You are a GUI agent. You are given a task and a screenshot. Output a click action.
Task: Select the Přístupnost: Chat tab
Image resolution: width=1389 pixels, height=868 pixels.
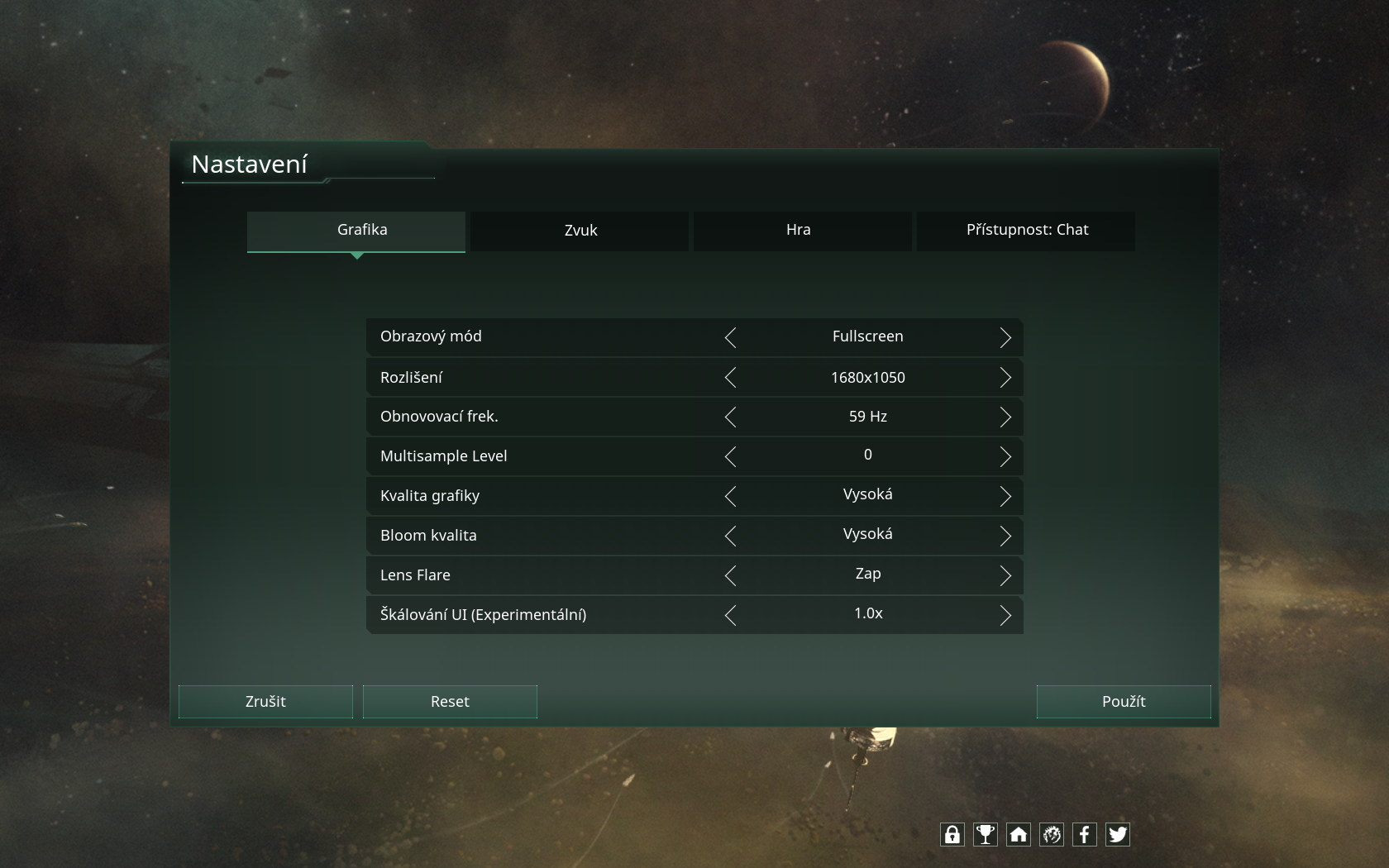1026,231
